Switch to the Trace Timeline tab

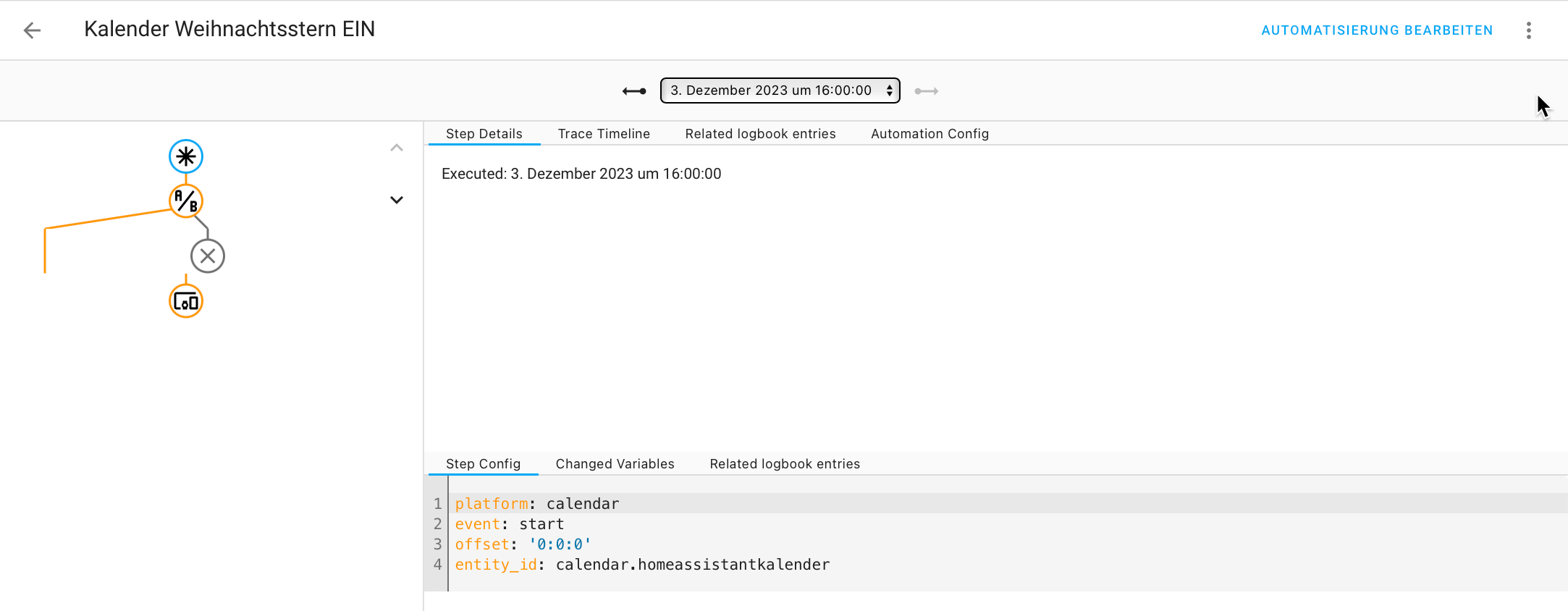pyautogui.click(x=604, y=134)
